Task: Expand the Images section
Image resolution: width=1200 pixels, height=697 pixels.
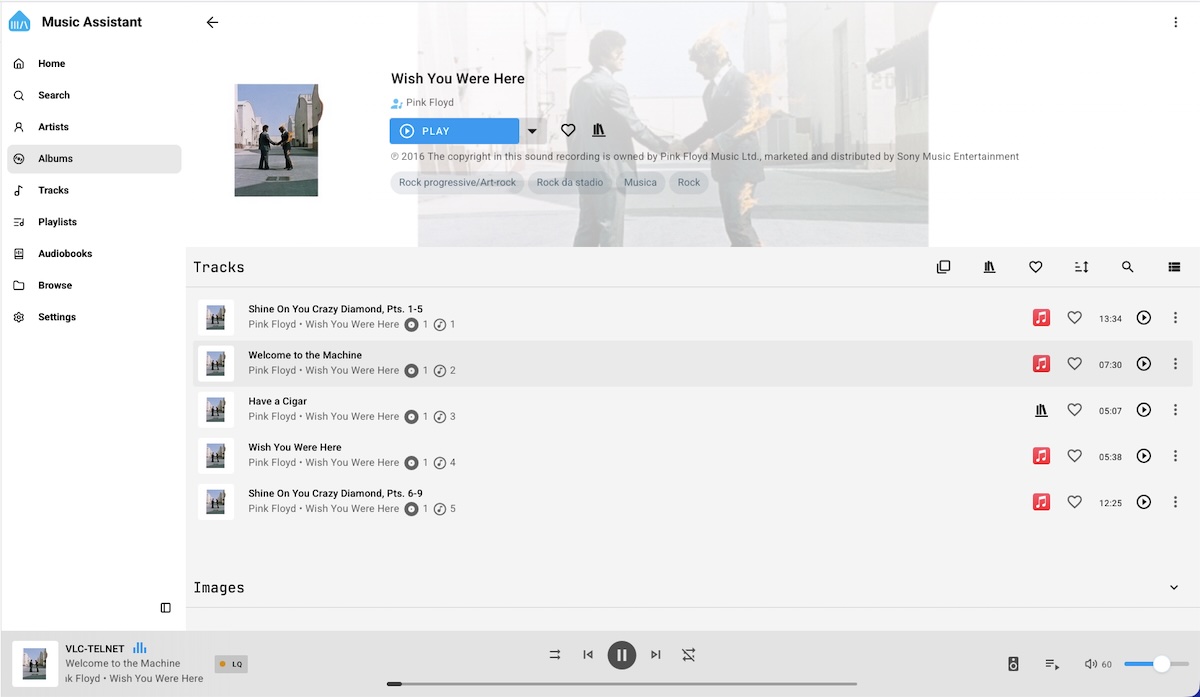Action: (1174, 588)
